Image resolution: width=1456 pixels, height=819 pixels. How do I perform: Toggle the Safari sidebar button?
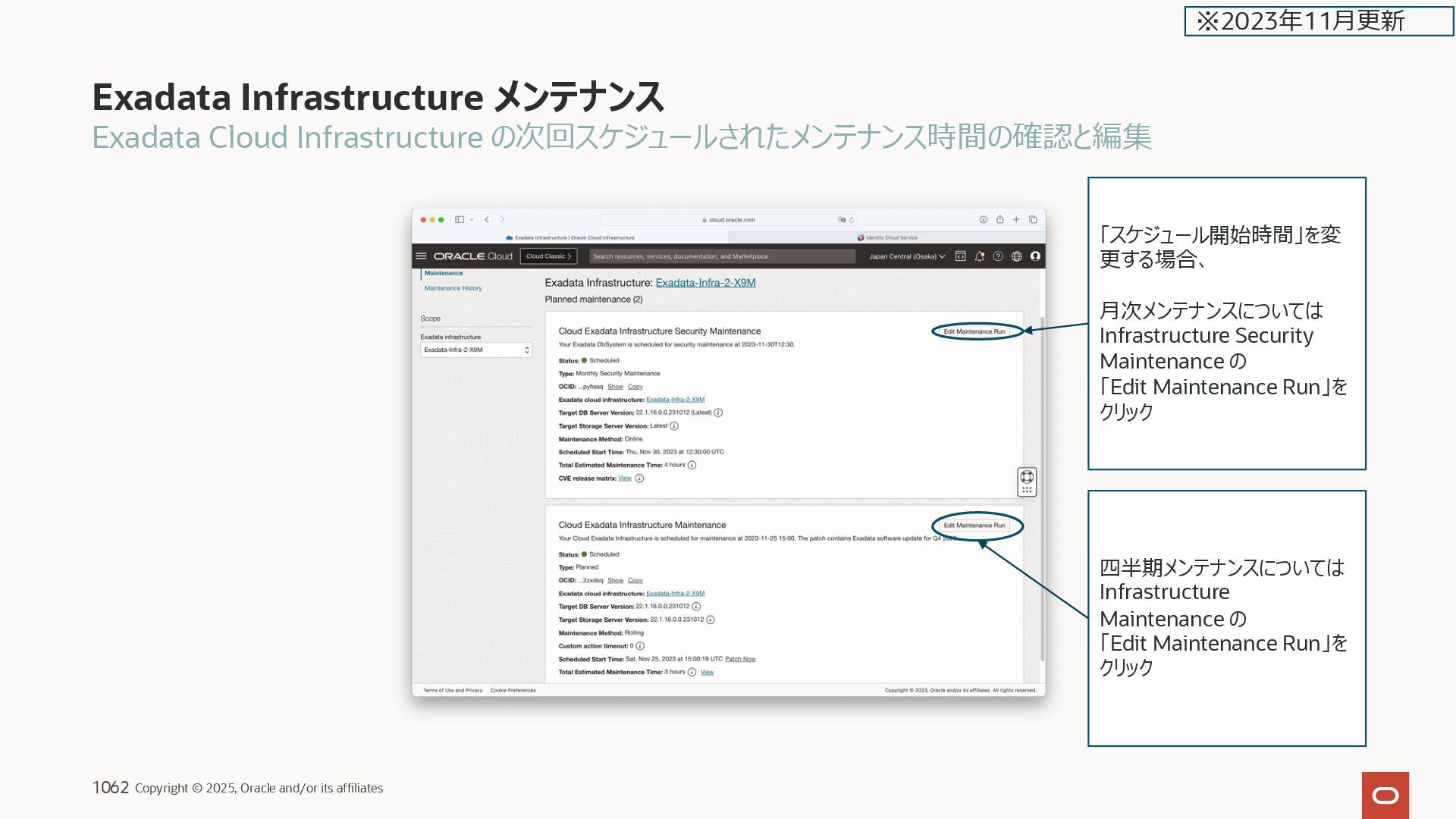460,220
